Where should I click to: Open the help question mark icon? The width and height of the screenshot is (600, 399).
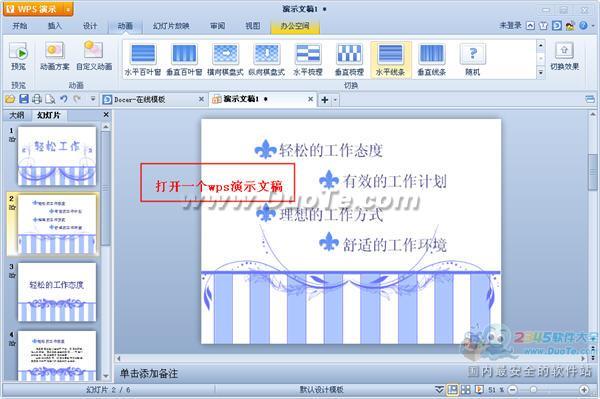[x=583, y=25]
